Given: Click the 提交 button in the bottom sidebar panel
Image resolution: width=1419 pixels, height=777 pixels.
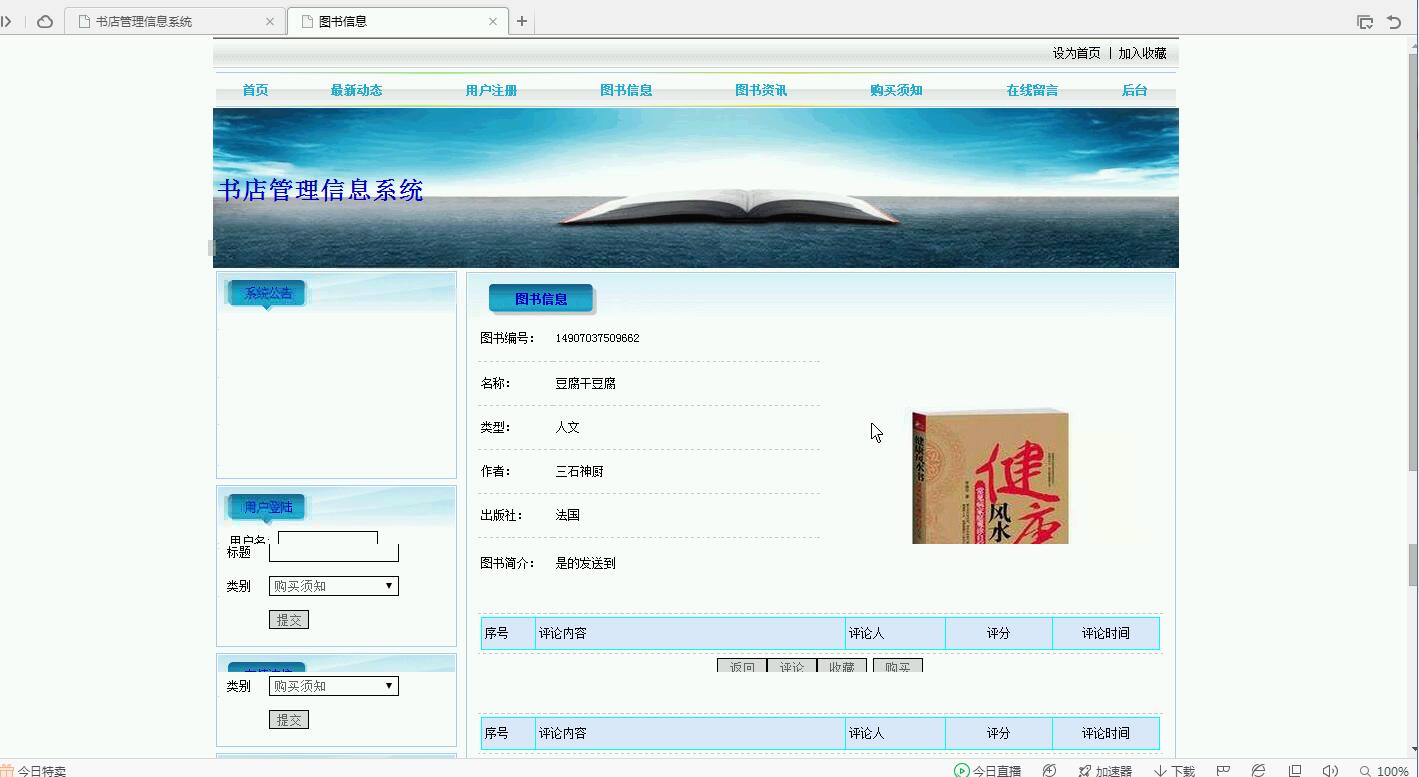Looking at the screenshot, I should pos(289,720).
